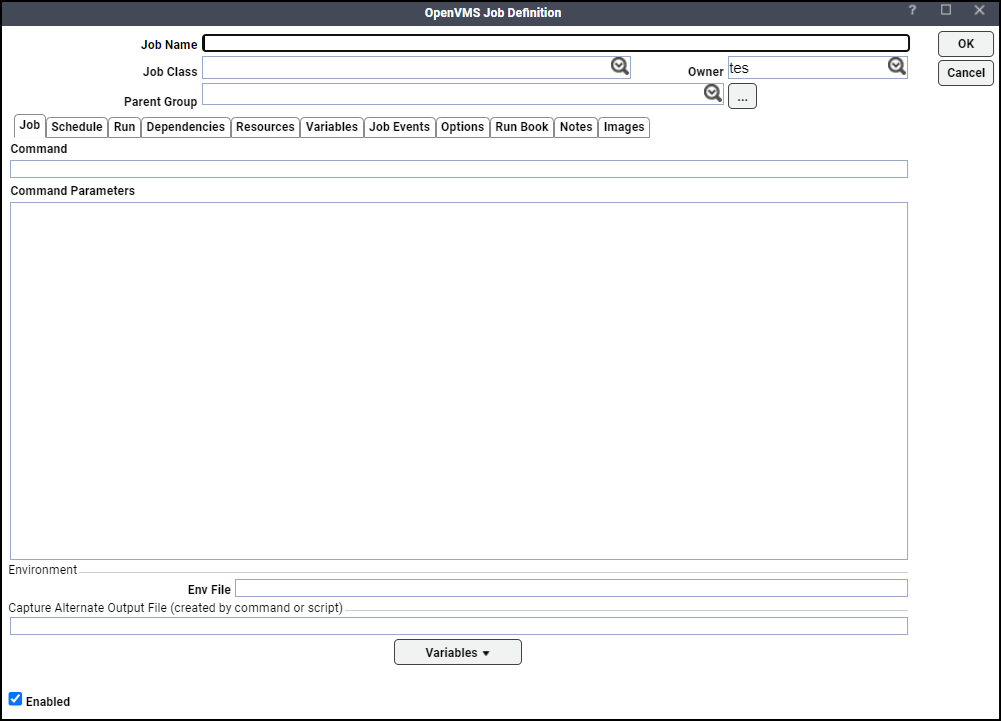Open the Dependencies tab
Image resolution: width=1001 pixels, height=721 pixels.
point(185,127)
